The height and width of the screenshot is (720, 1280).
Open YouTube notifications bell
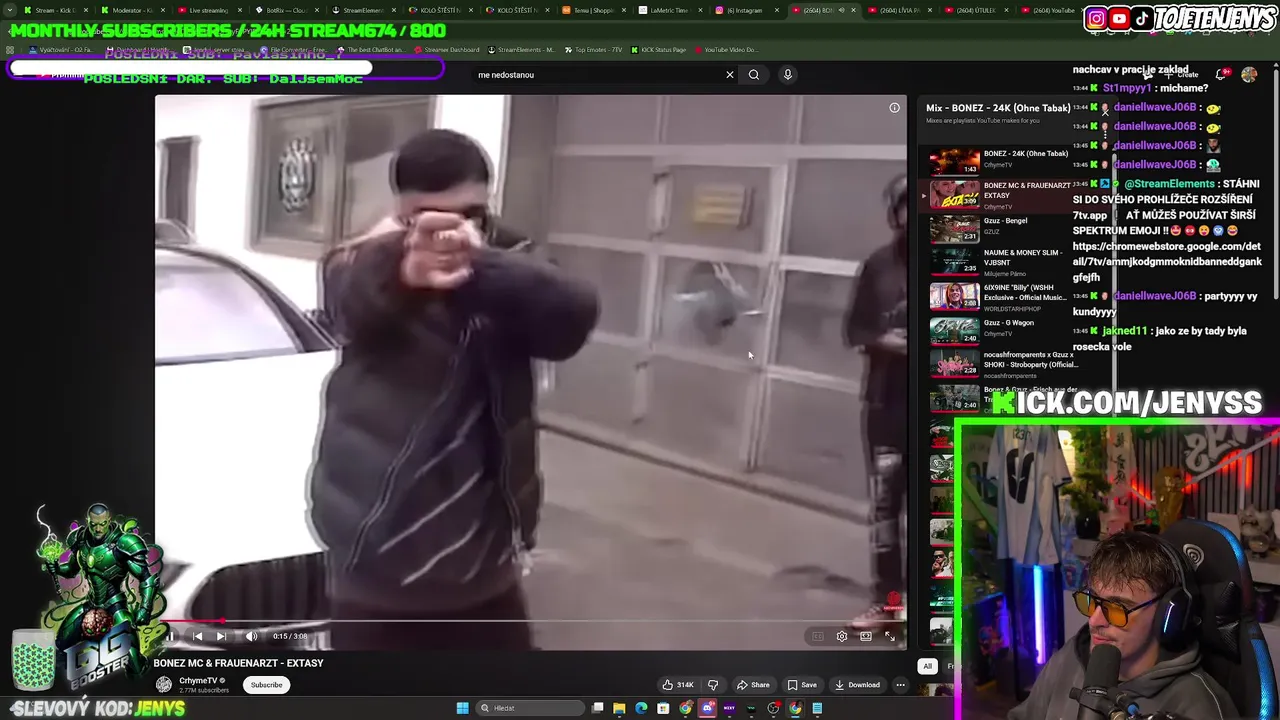(x=1222, y=75)
